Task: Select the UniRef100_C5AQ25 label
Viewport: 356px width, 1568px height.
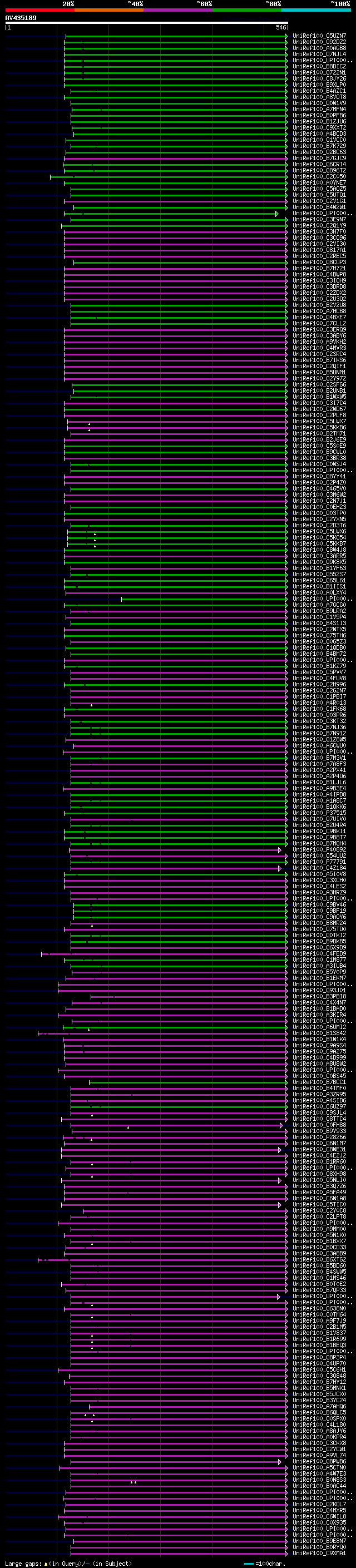Action: coord(319,189)
